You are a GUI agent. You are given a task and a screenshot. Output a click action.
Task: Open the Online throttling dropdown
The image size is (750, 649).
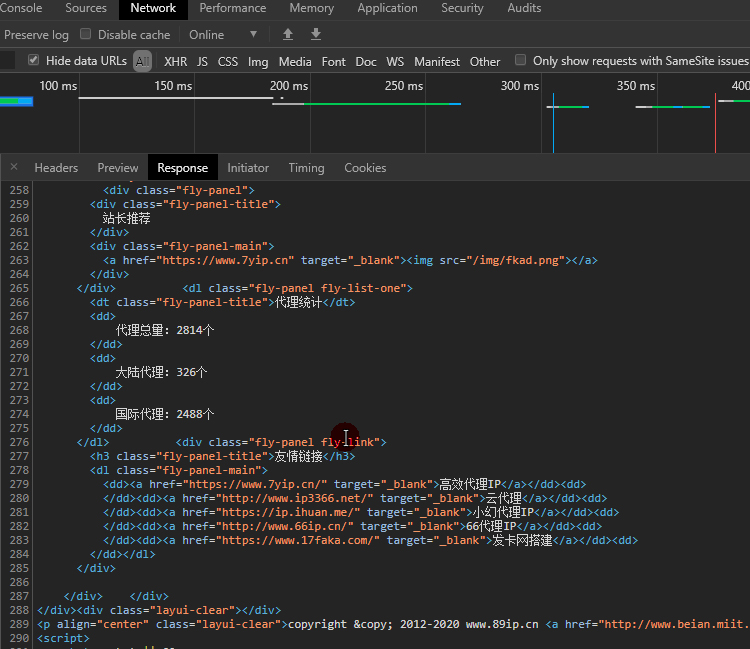click(224, 35)
